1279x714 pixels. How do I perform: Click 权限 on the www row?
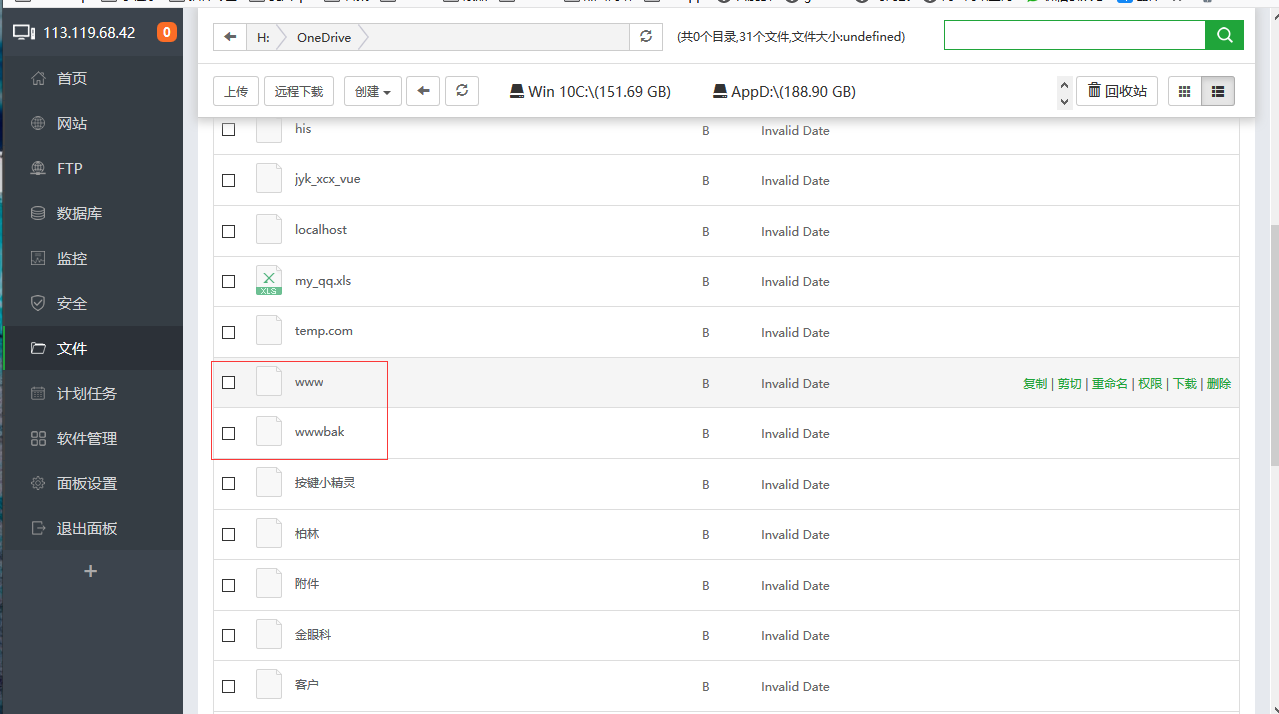point(1150,384)
